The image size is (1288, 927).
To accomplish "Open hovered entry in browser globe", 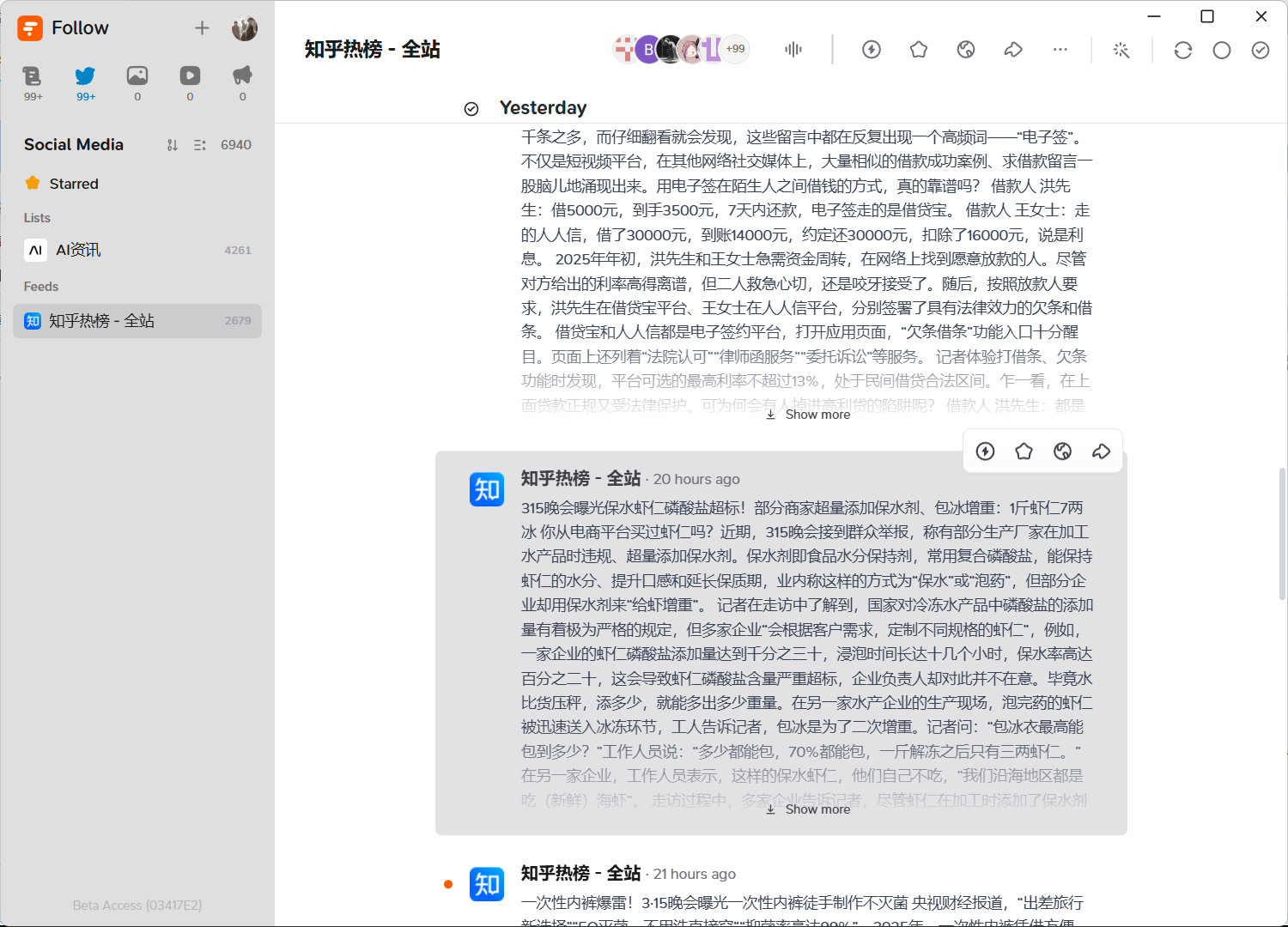I will coord(1062,451).
